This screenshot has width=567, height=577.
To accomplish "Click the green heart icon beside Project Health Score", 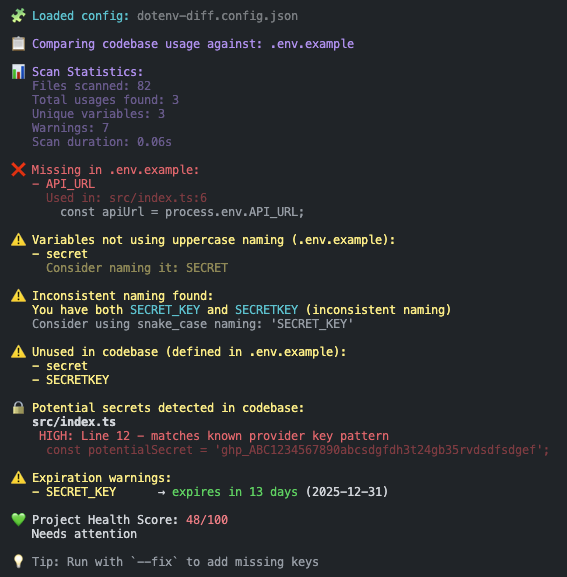I will tap(18, 520).
